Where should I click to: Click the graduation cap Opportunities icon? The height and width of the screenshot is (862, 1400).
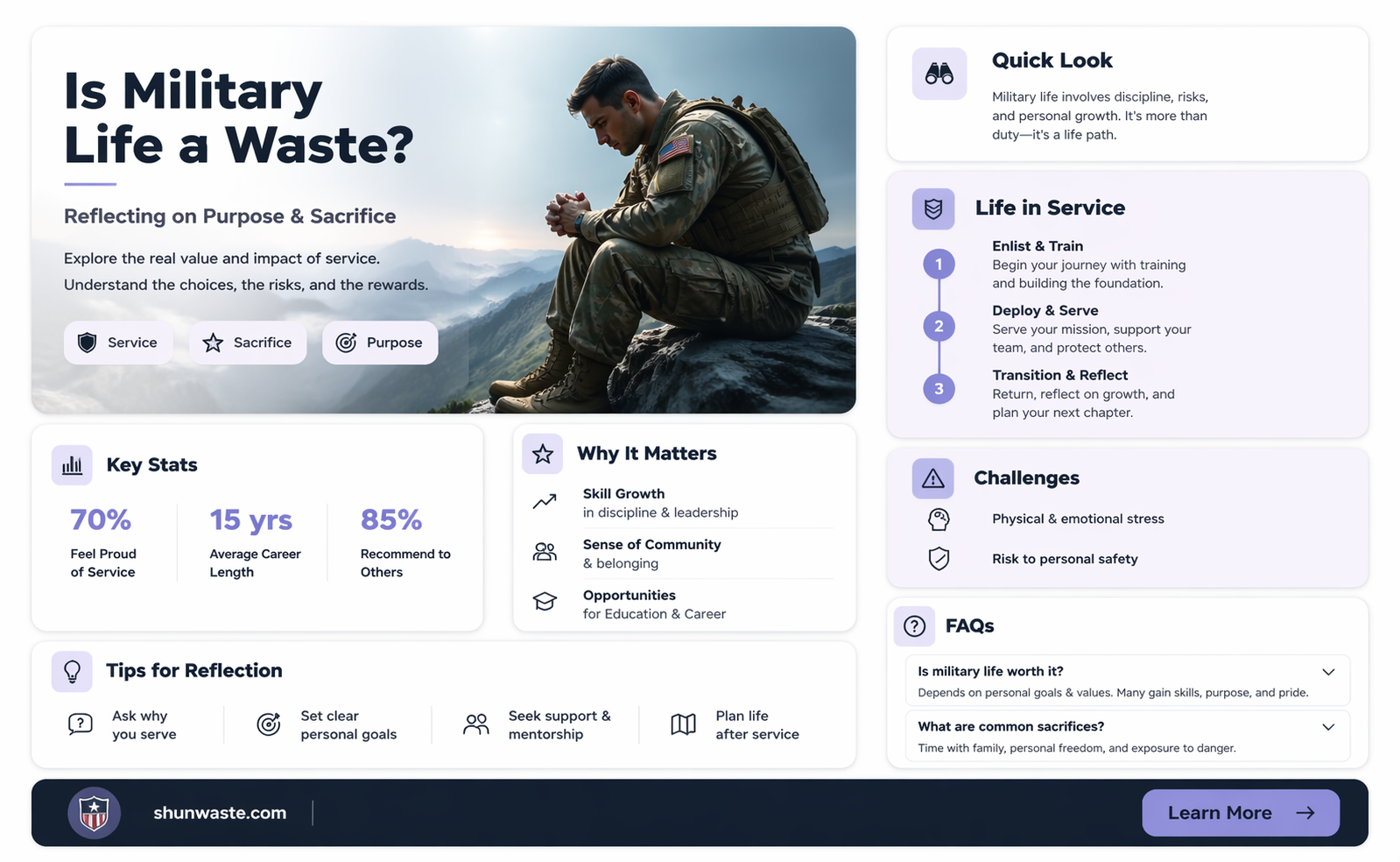tap(545, 602)
